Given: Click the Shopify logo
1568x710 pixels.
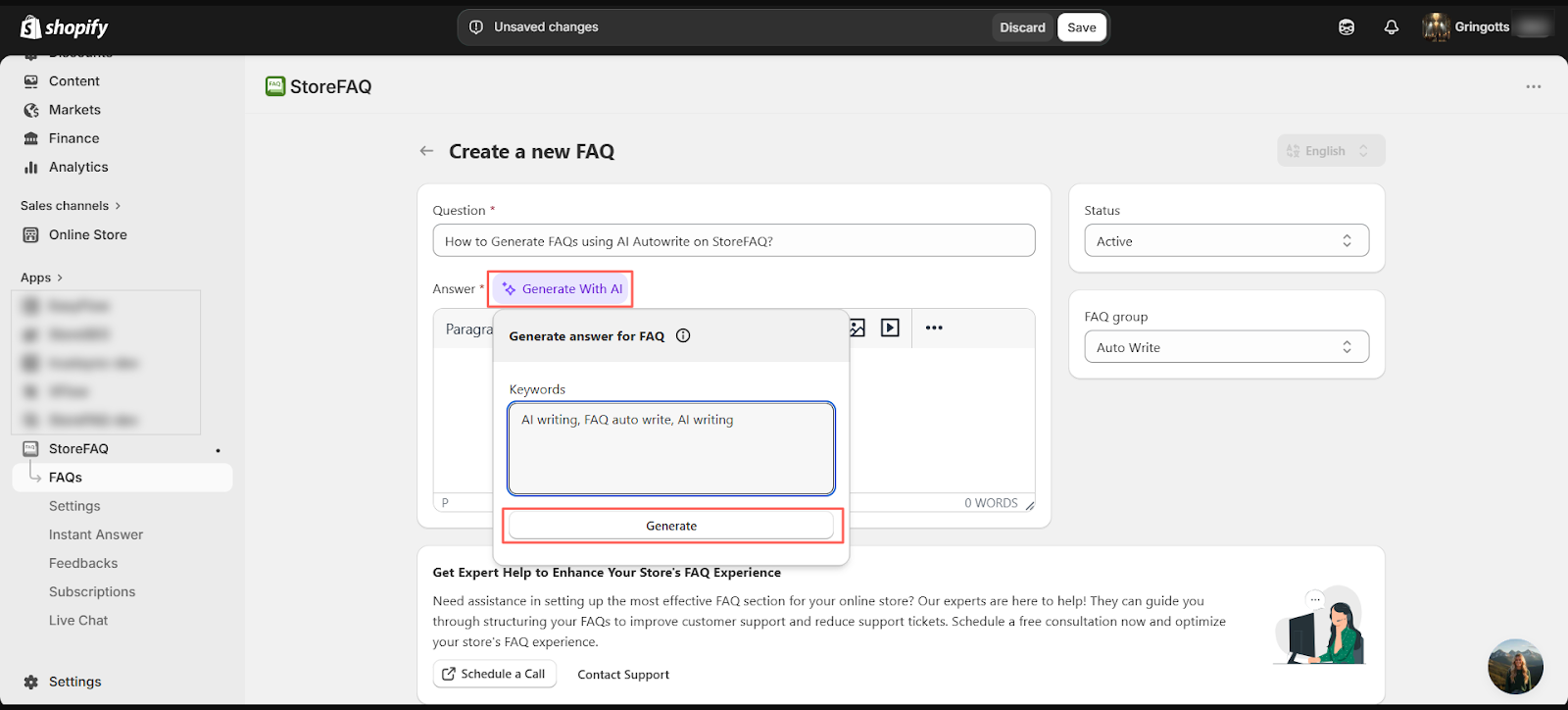Looking at the screenshot, I should [65, 26].
